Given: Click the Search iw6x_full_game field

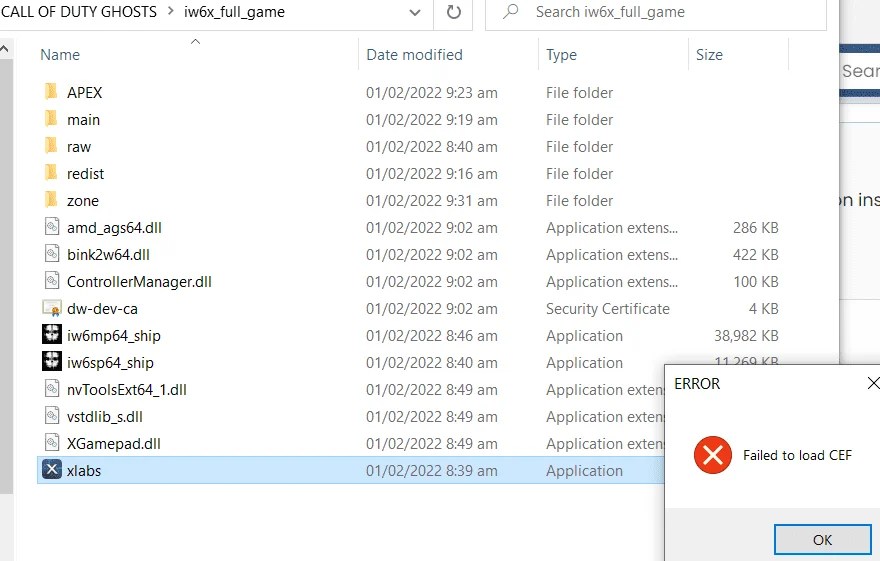Looking at the screenshot, I should coord(655,12).
